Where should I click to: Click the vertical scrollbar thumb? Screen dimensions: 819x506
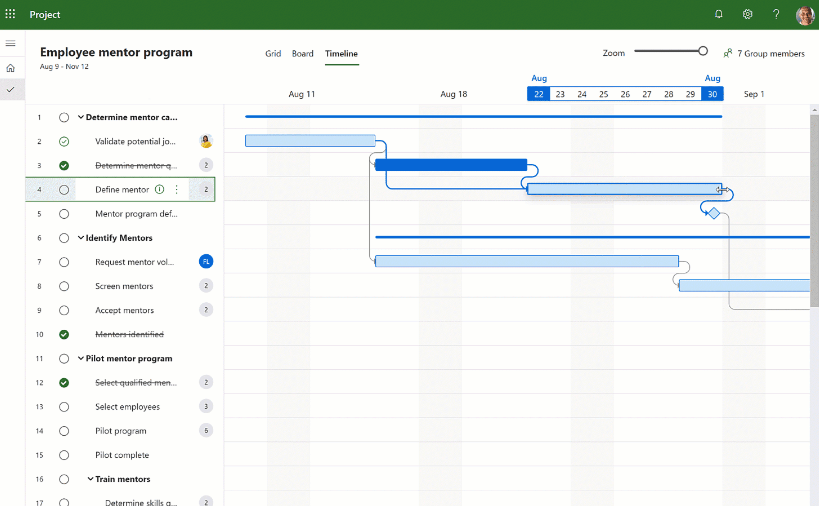pyautogui.click(x=814, y=211)
